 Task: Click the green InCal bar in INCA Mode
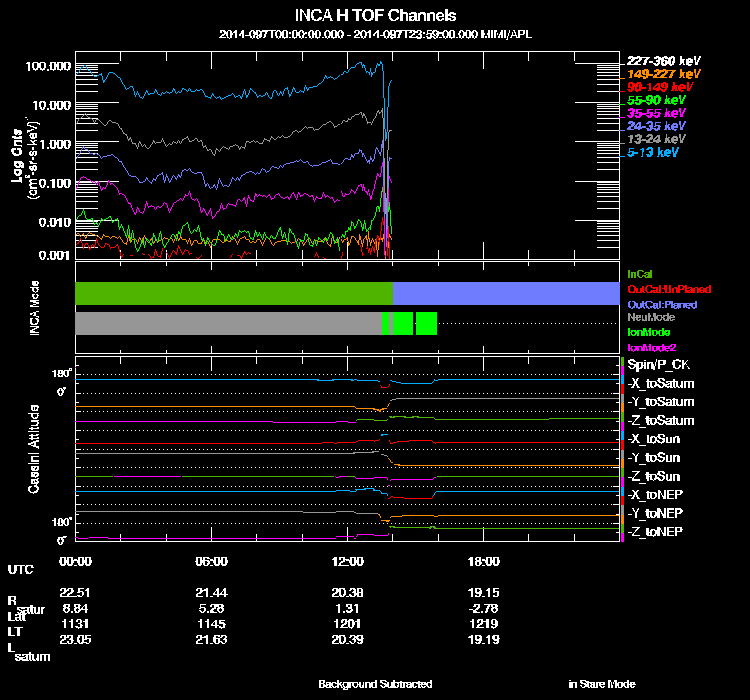[234, 293]
